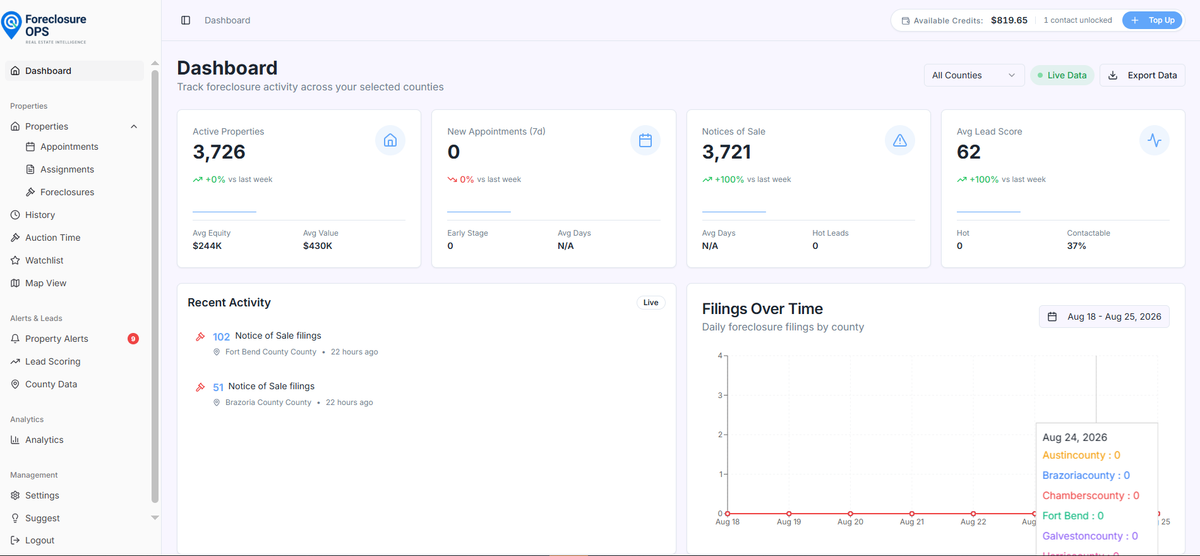Collapse the Properties section chevron
This screenshot has width=1200, height=556.
(134, 127)
